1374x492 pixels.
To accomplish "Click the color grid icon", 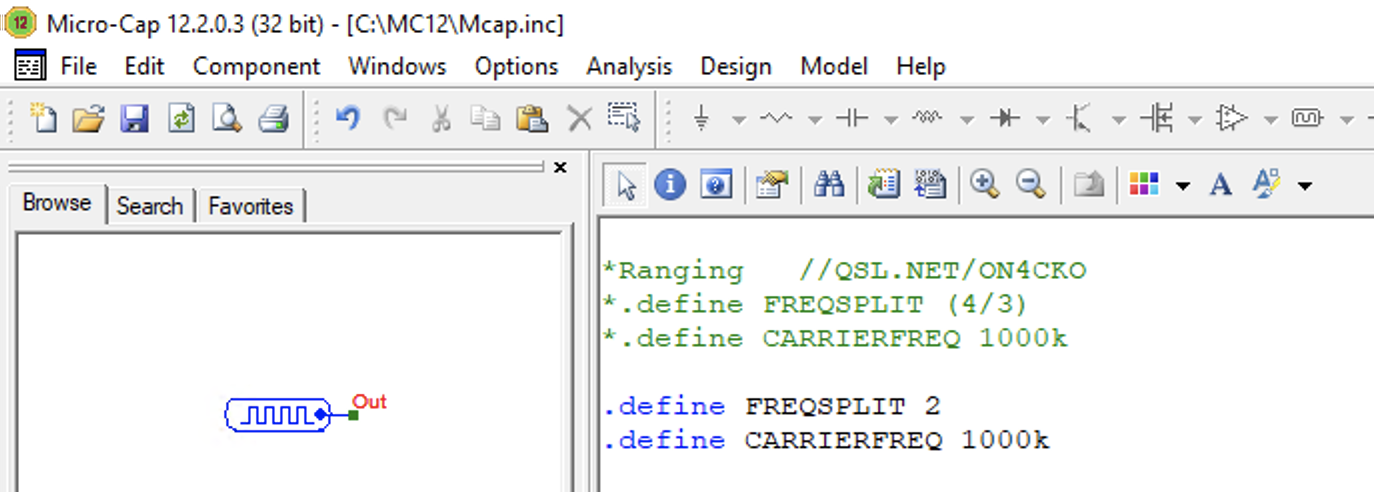I will tap(1143, 184).
